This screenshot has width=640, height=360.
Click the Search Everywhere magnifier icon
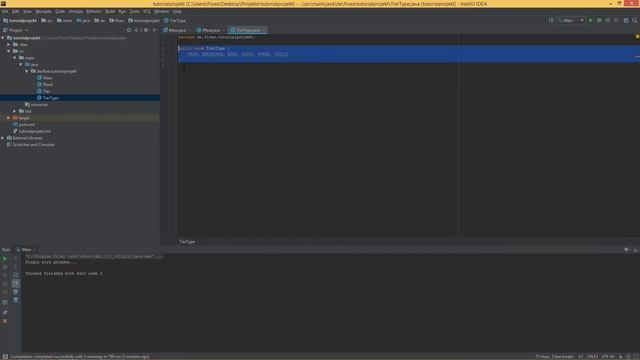pyautogui.click(x=635, y=20)
